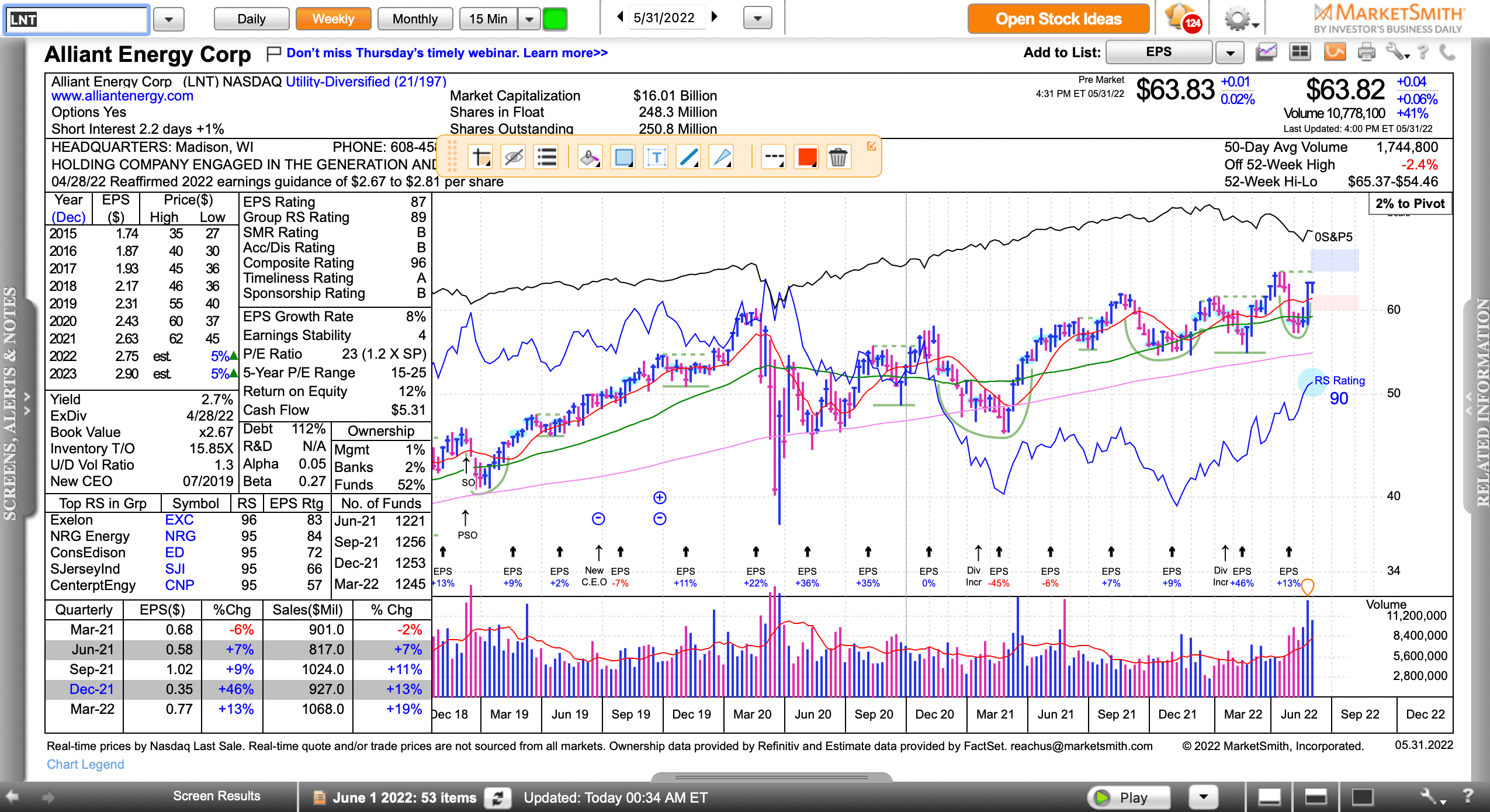Toggle hide-annotations eye icon

514,157
